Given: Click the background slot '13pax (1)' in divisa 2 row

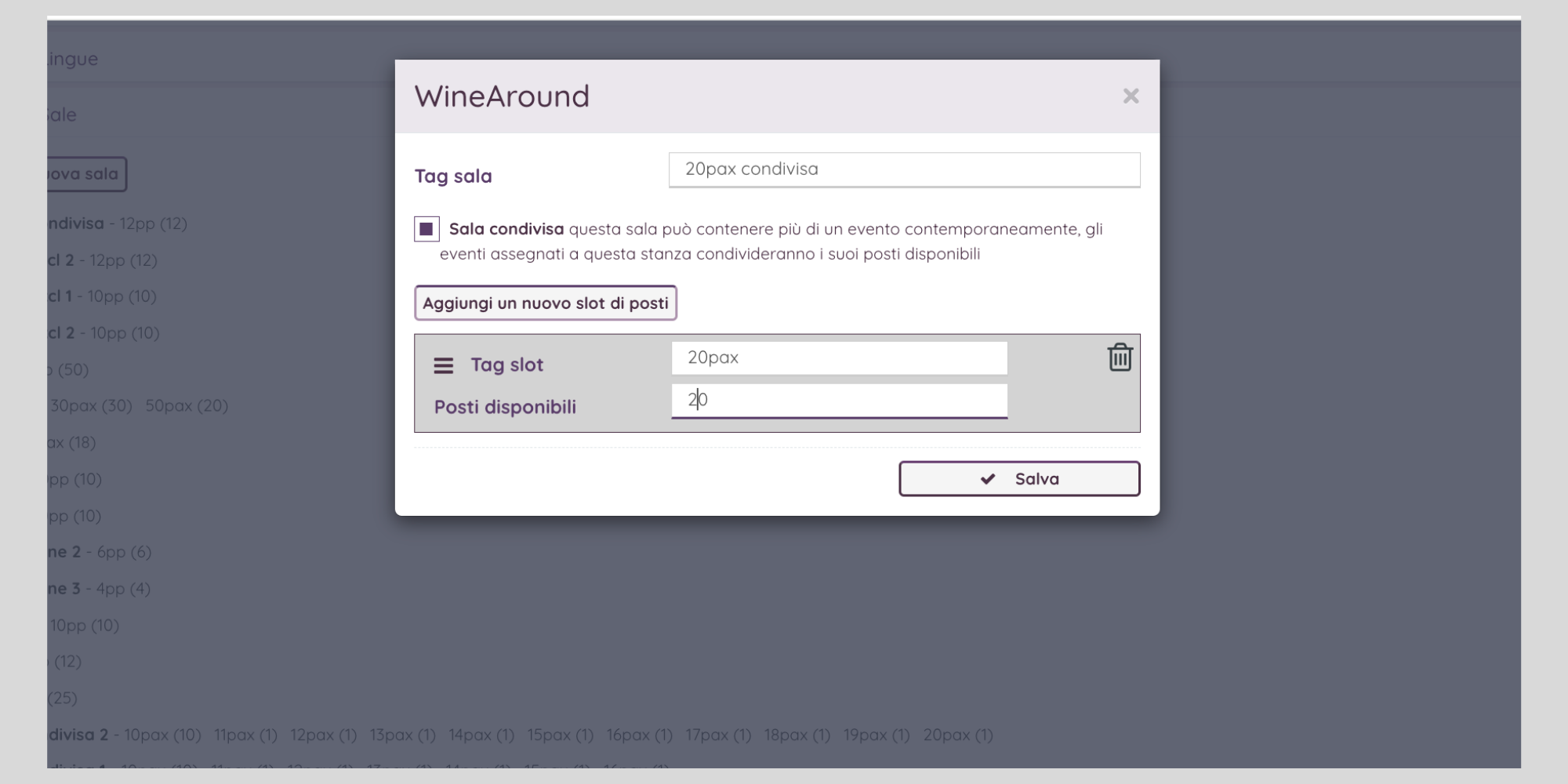Looking at the screenshot, I should (402, 735).
